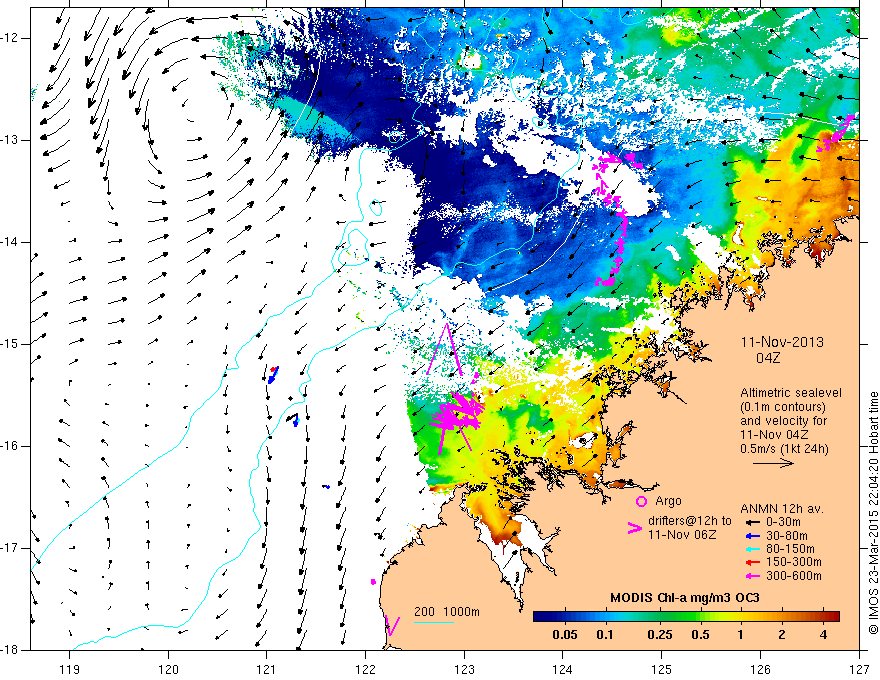
Task: Click the '0.5m/s (1kt 24h)' text
Action: 784,449
